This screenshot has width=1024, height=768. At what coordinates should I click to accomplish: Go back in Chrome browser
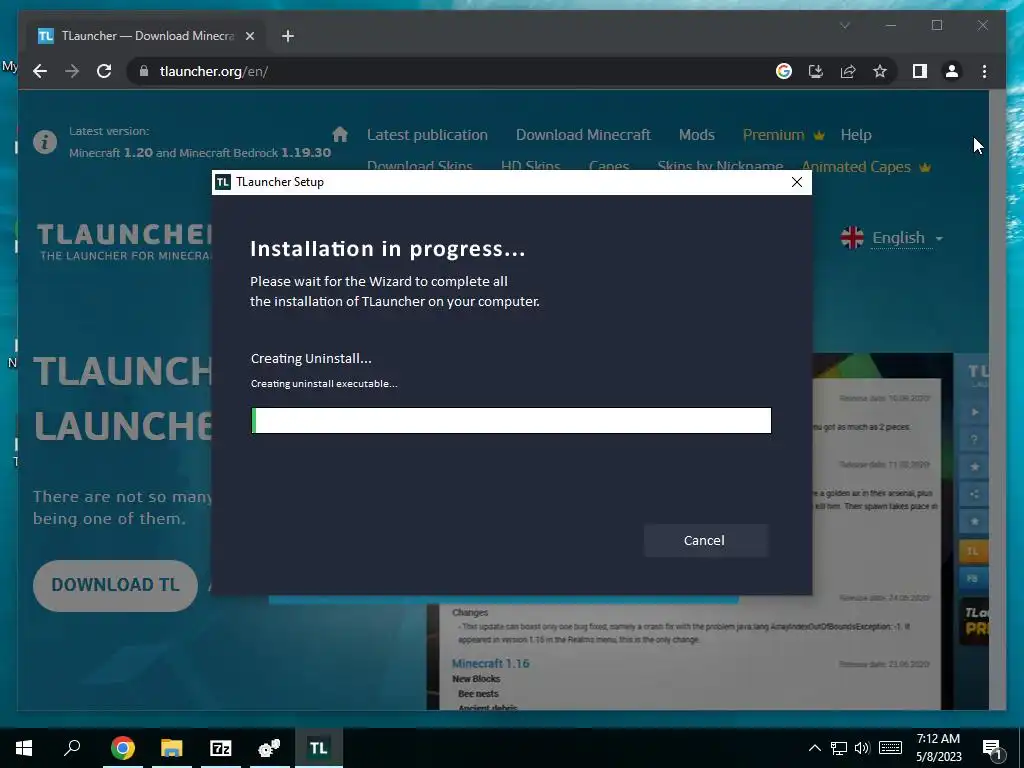coord(40,71)
